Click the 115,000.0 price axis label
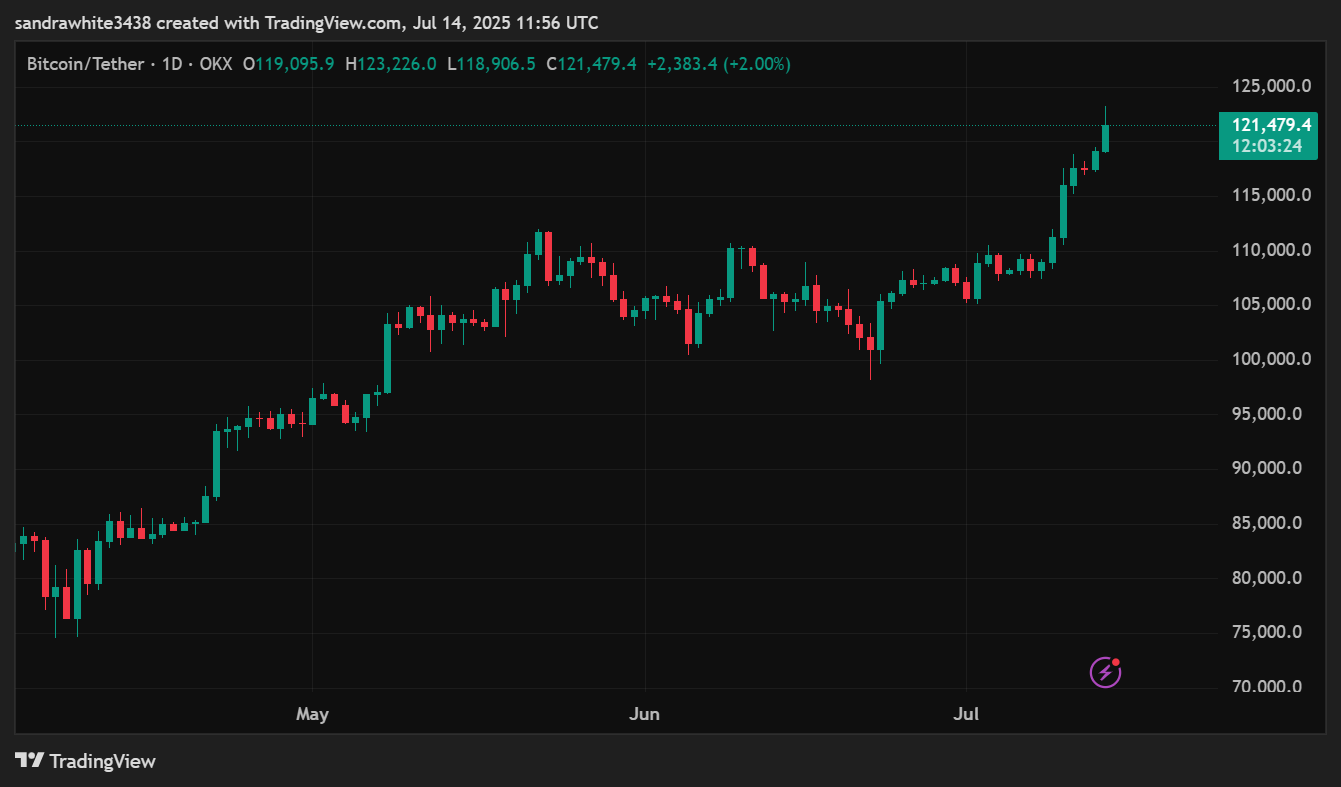 [x=1271, y=195]
